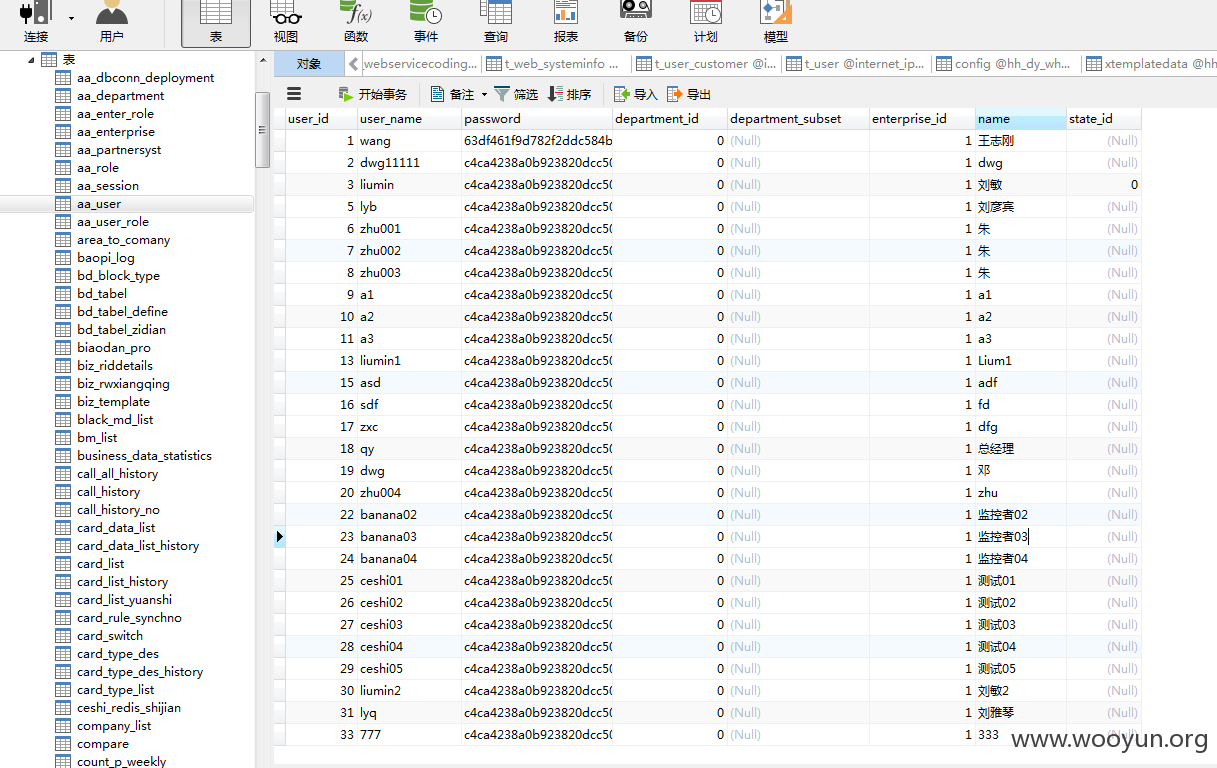Viewport: 1217px width, 768px height.
Task: Click the table icon beside card_list
Action: pos(63,564)
